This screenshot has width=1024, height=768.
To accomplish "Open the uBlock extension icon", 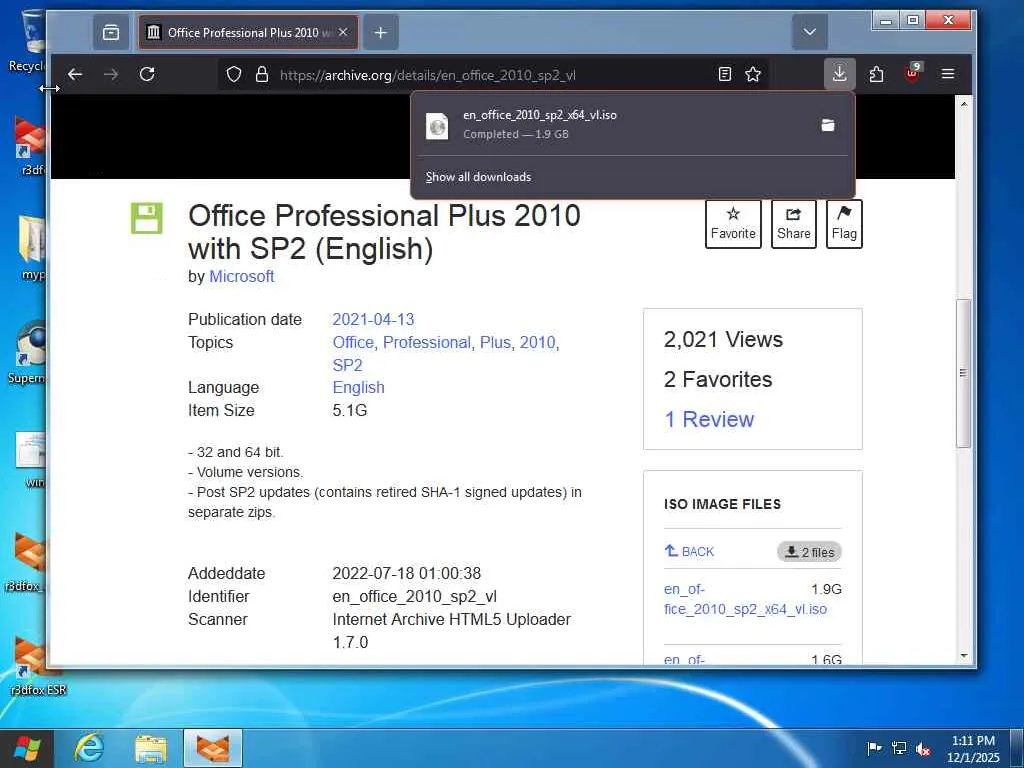I will [912, 73].
